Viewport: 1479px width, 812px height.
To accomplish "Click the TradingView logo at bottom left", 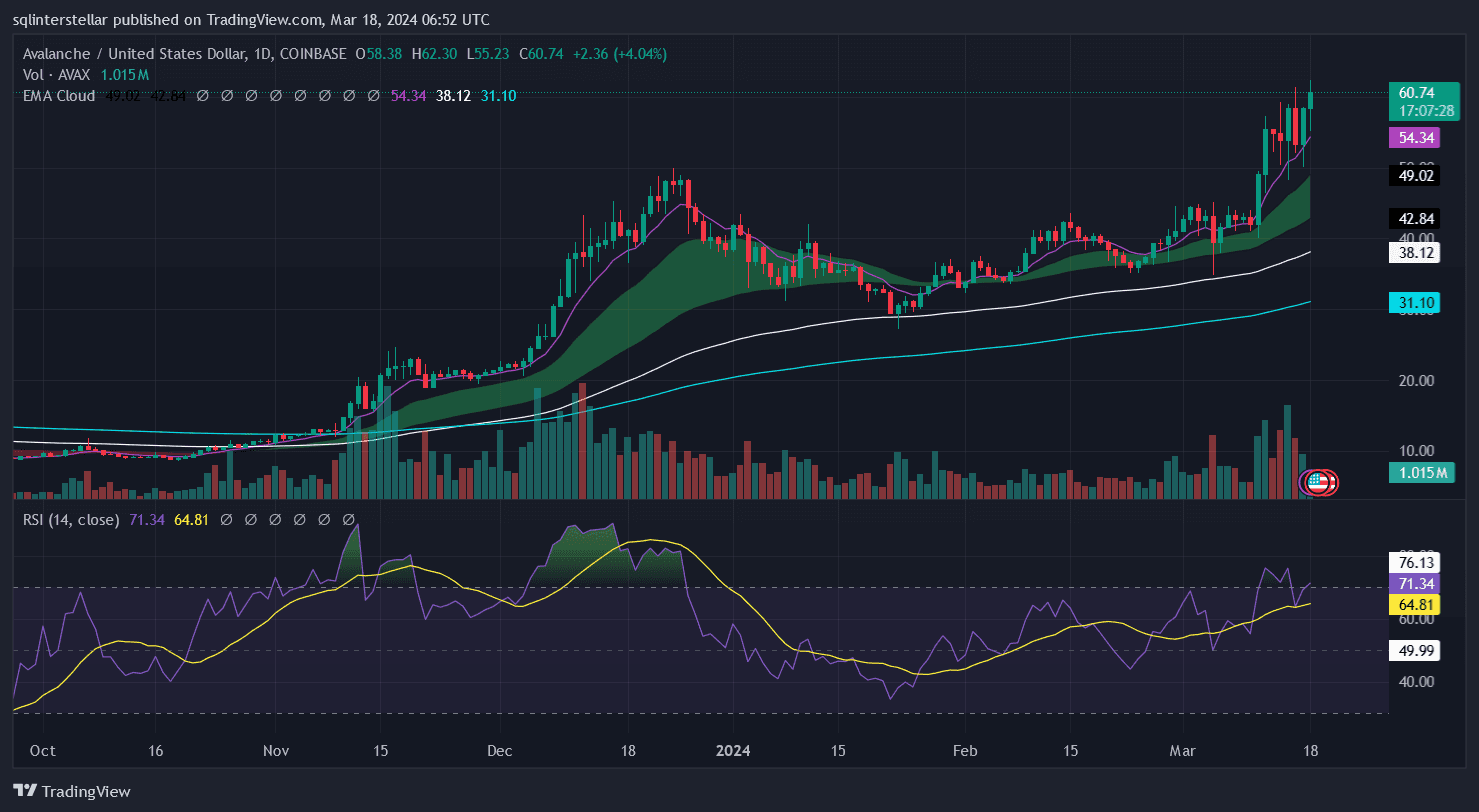I will pyautogui.click(x=72, y=791).
